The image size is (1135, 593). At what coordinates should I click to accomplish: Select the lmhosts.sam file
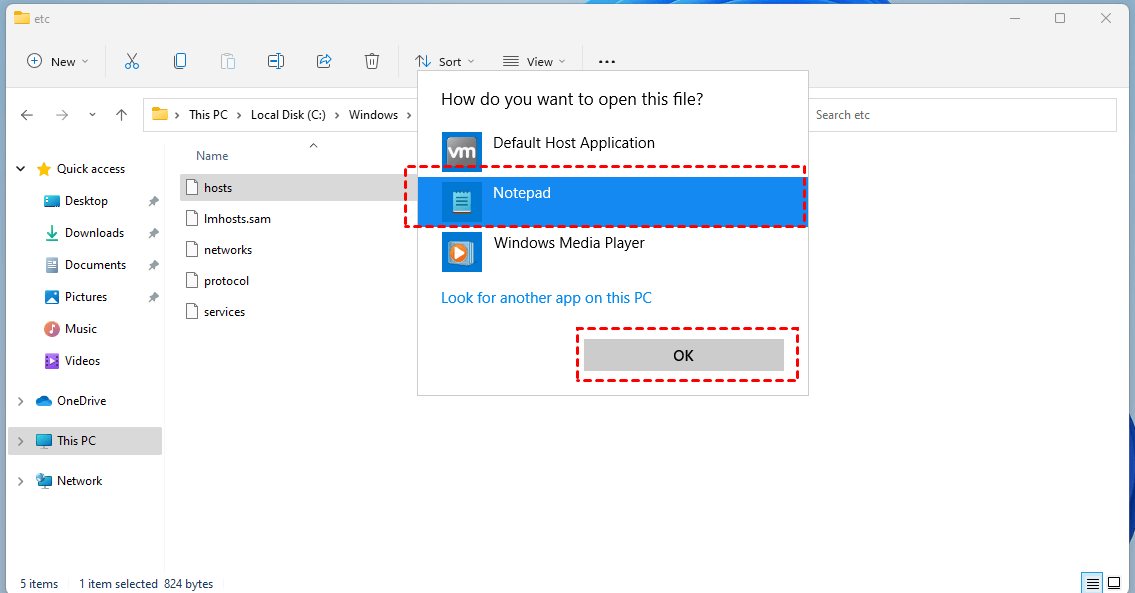(x=237, y=219)
